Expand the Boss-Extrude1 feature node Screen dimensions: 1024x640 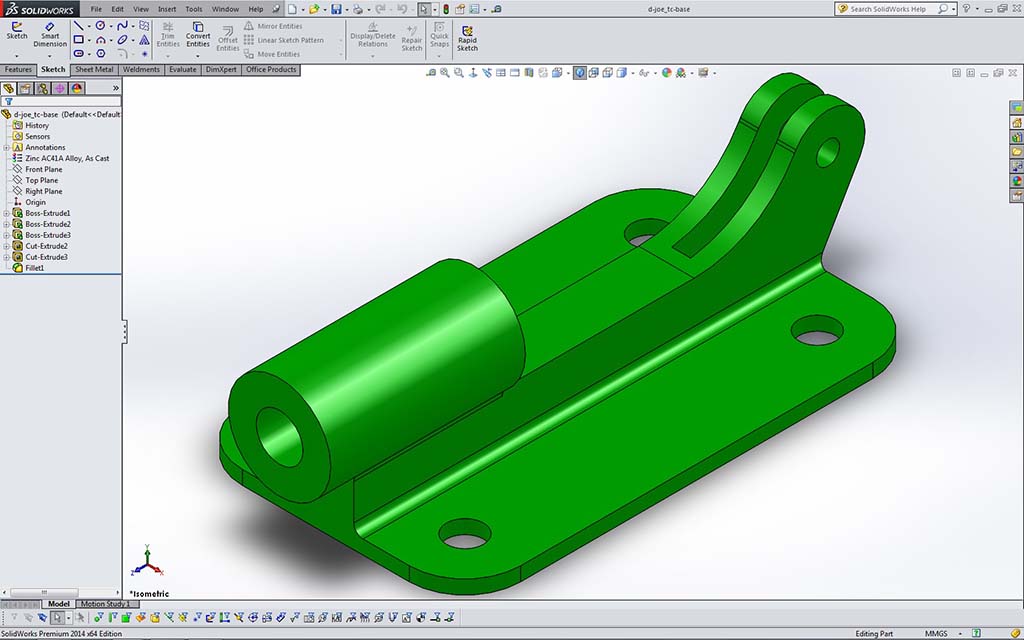[6, 213]
